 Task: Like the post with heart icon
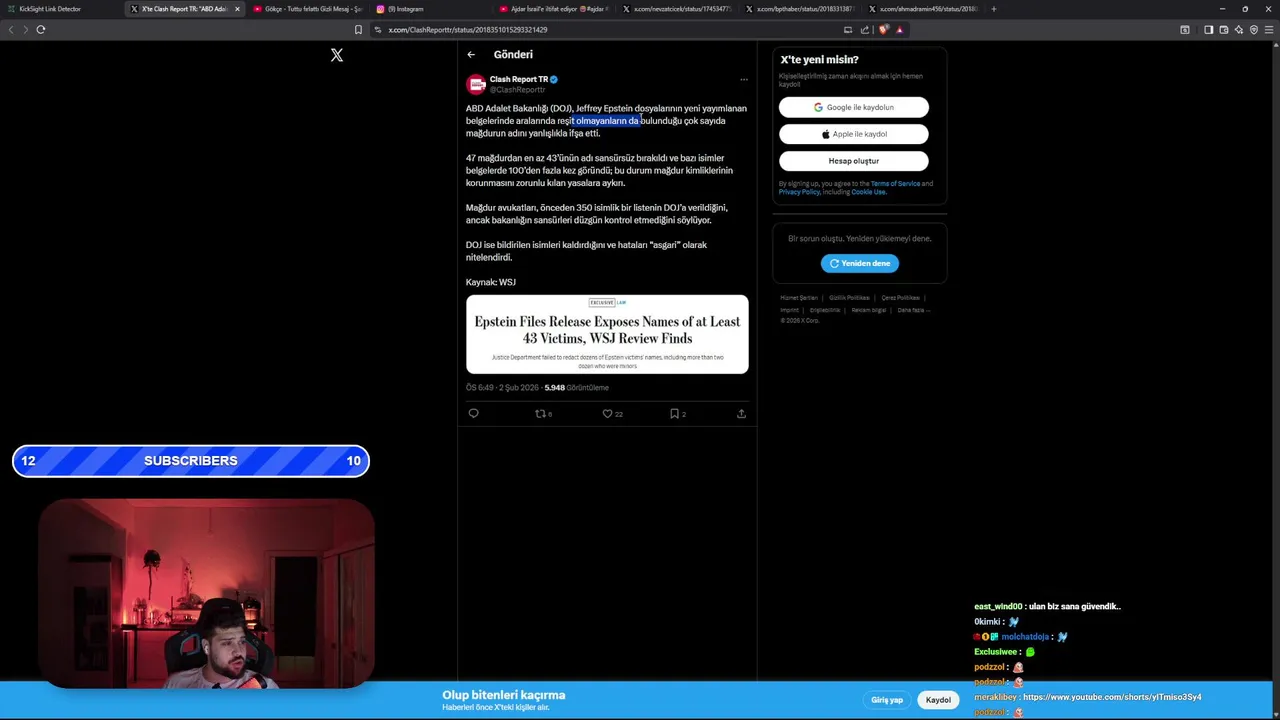[607, 413]
